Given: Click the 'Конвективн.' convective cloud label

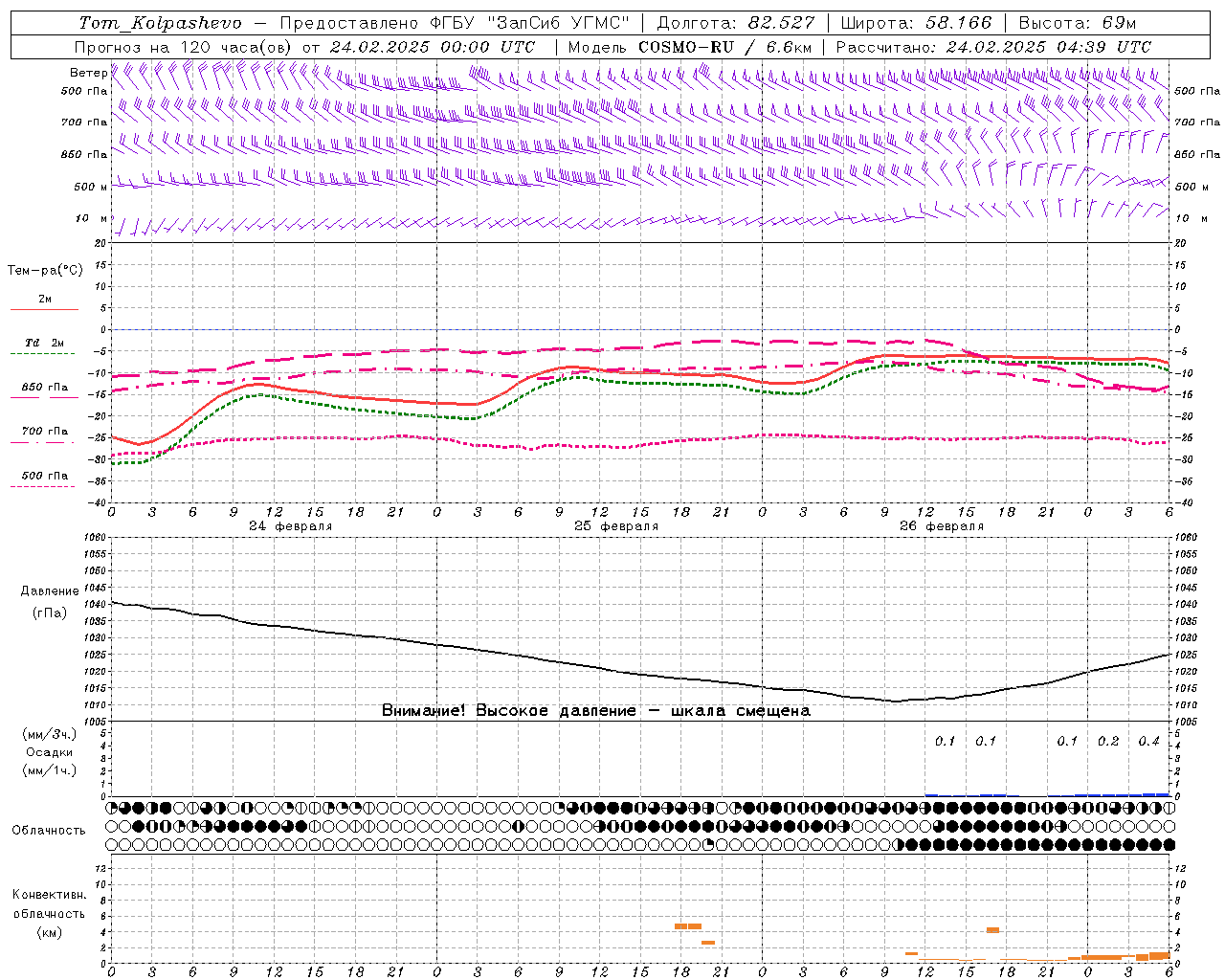Looking at the screenshot, I should click(49, 895).
